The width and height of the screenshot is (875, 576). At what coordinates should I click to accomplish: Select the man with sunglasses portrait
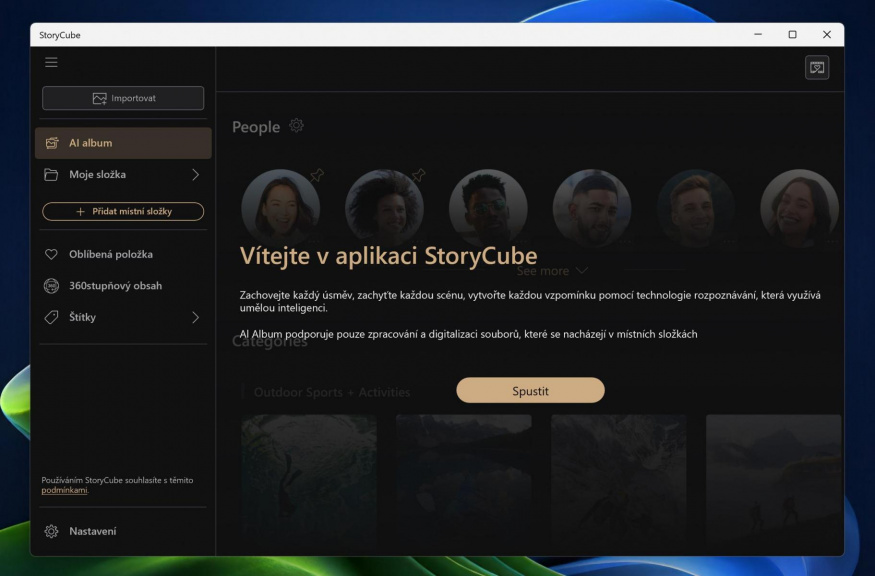[x=488, y=208]
